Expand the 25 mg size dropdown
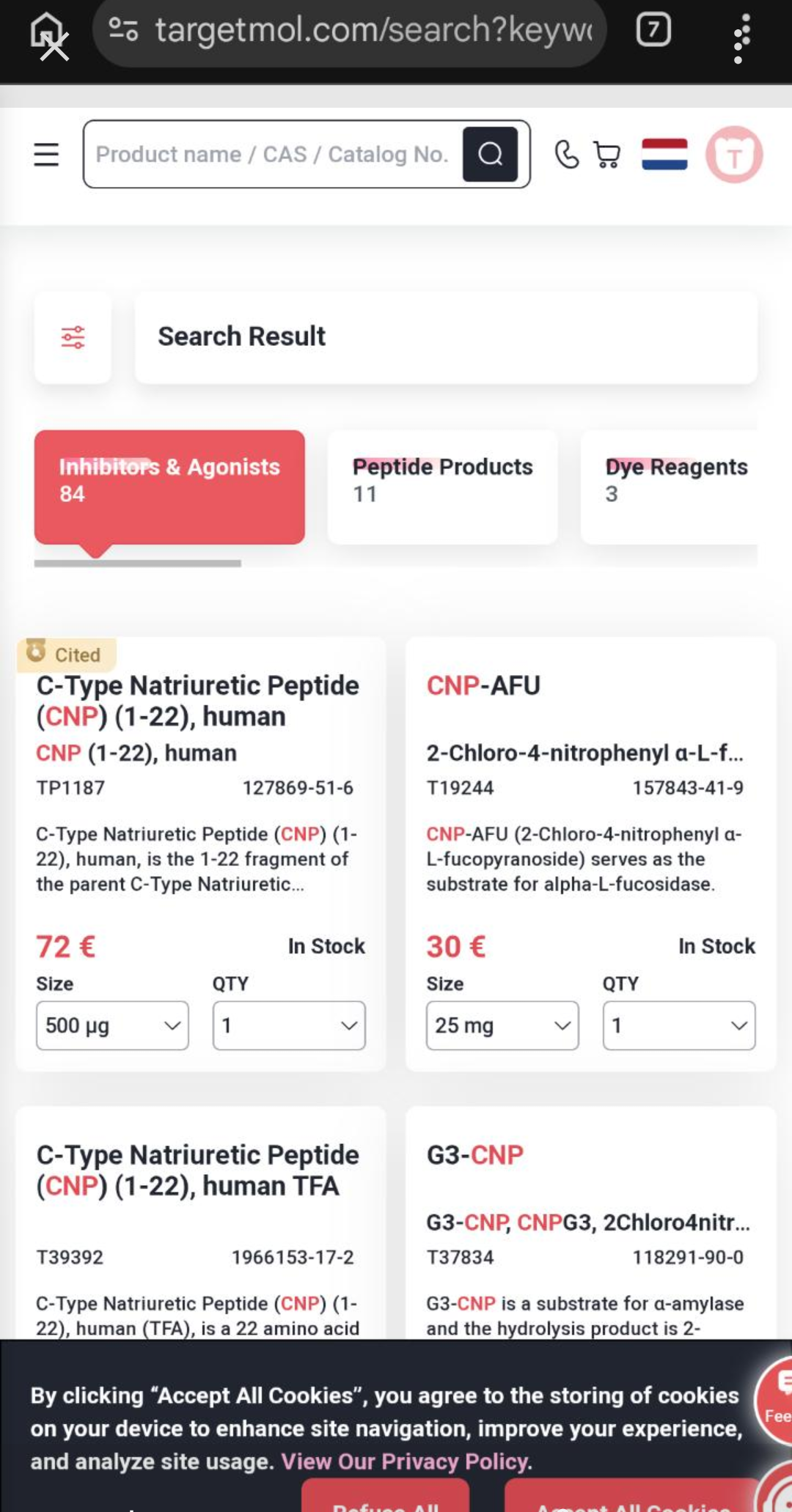Image resolution: width=792 pixels, height=1512 pixels. tap(502, 1025)
